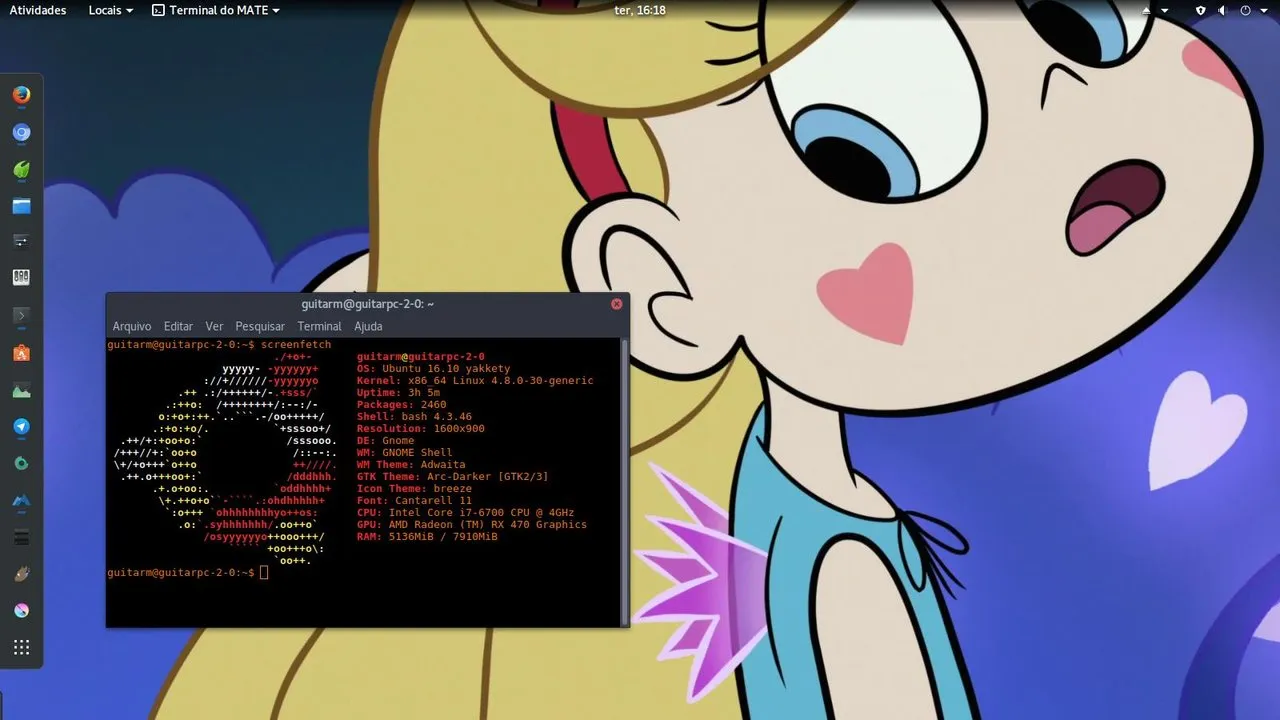Click the eject icon in the top bar
Image resolution: width=1280 pixels, height=720 pixels.
tap(1148, 10)
